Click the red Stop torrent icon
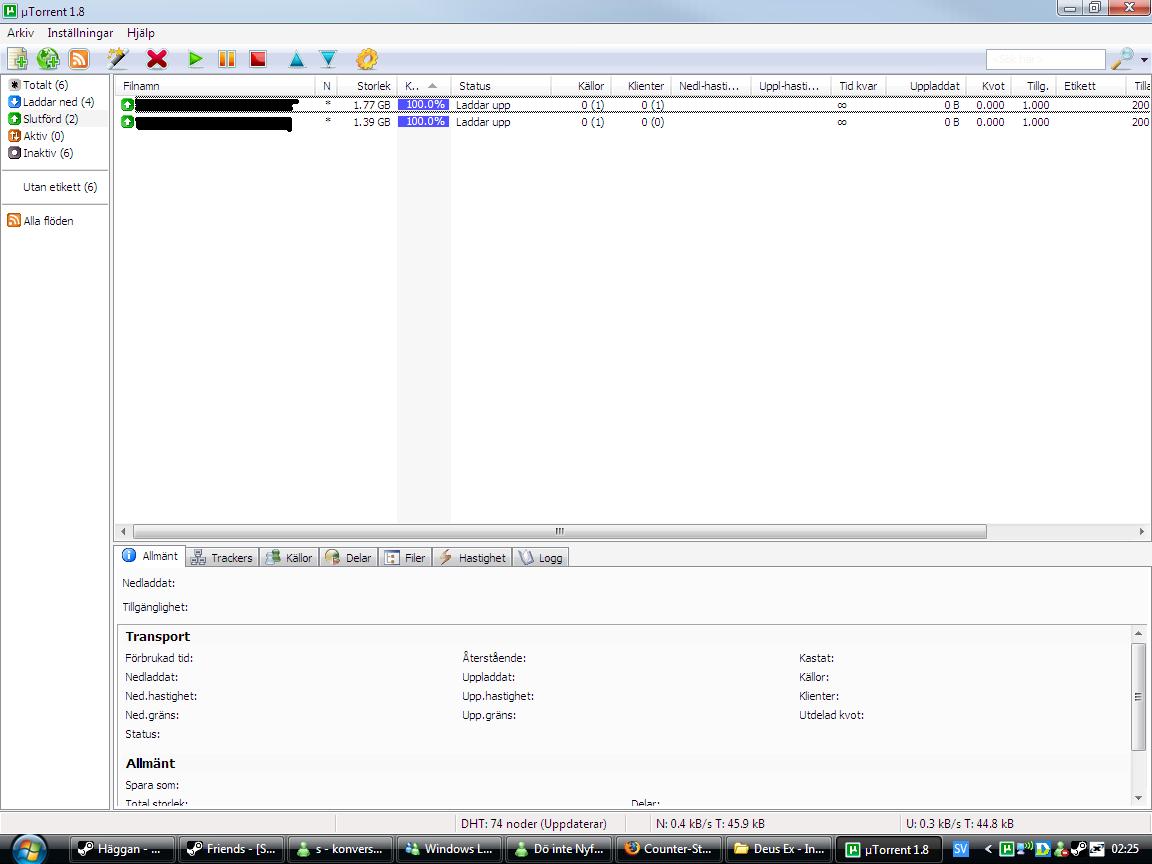The width and height of the screenshot is (1152, 864). point(258,59)
